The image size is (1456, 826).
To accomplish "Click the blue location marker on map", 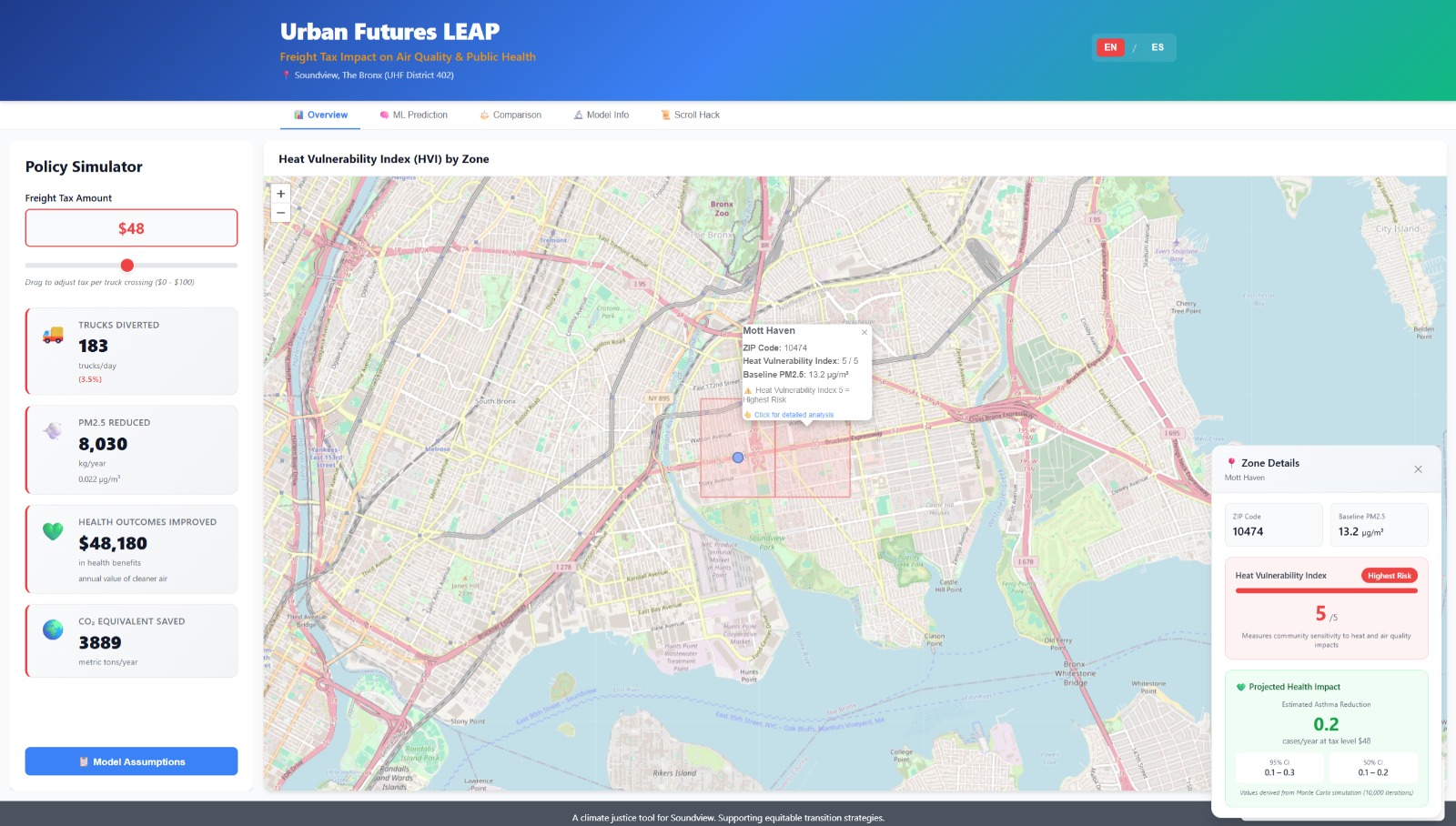I will point(738,458).
